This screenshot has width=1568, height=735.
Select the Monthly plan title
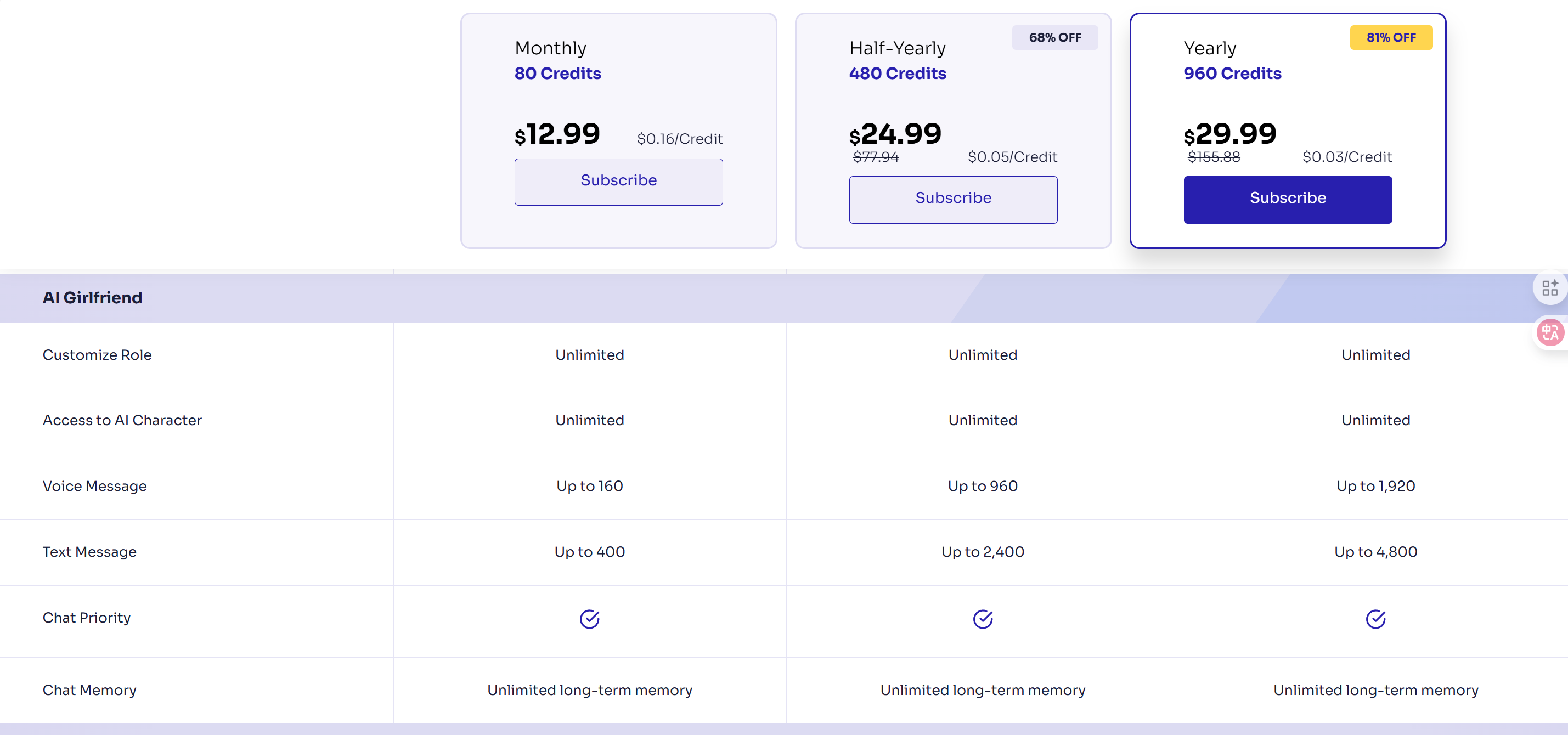click(x=550, y=48)
